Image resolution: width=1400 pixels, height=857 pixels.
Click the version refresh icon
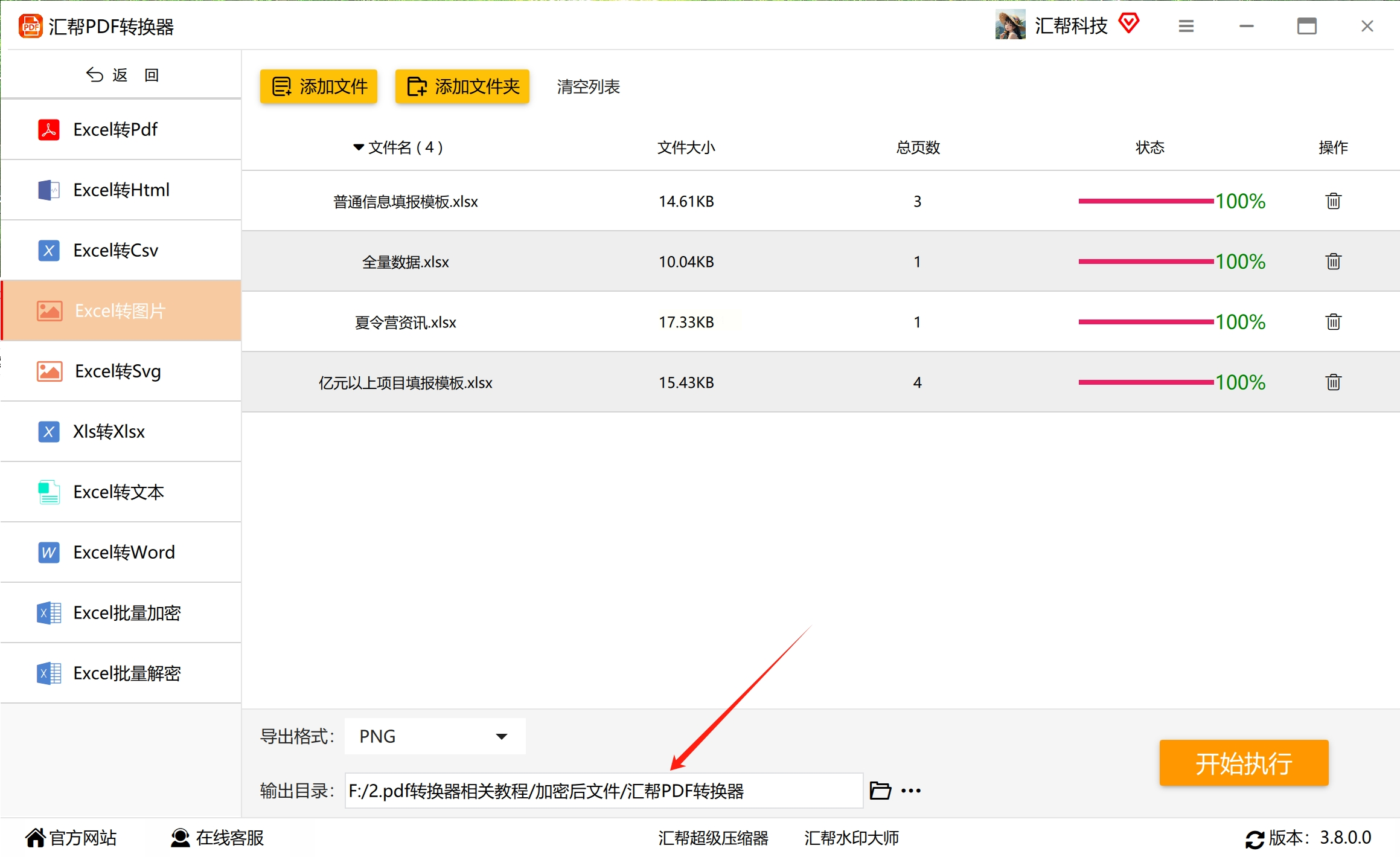tap(1255, 839)
